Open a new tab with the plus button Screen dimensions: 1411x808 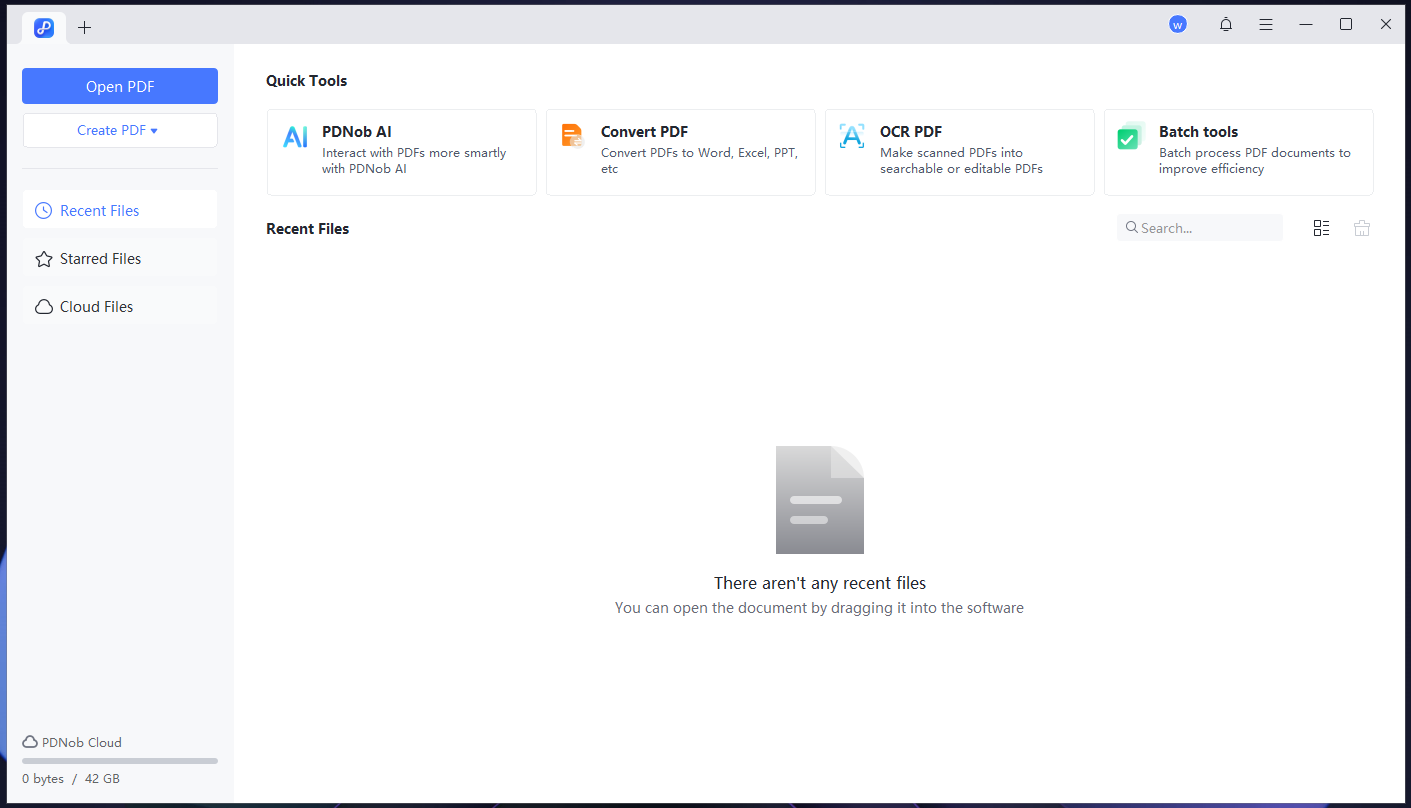85,28
